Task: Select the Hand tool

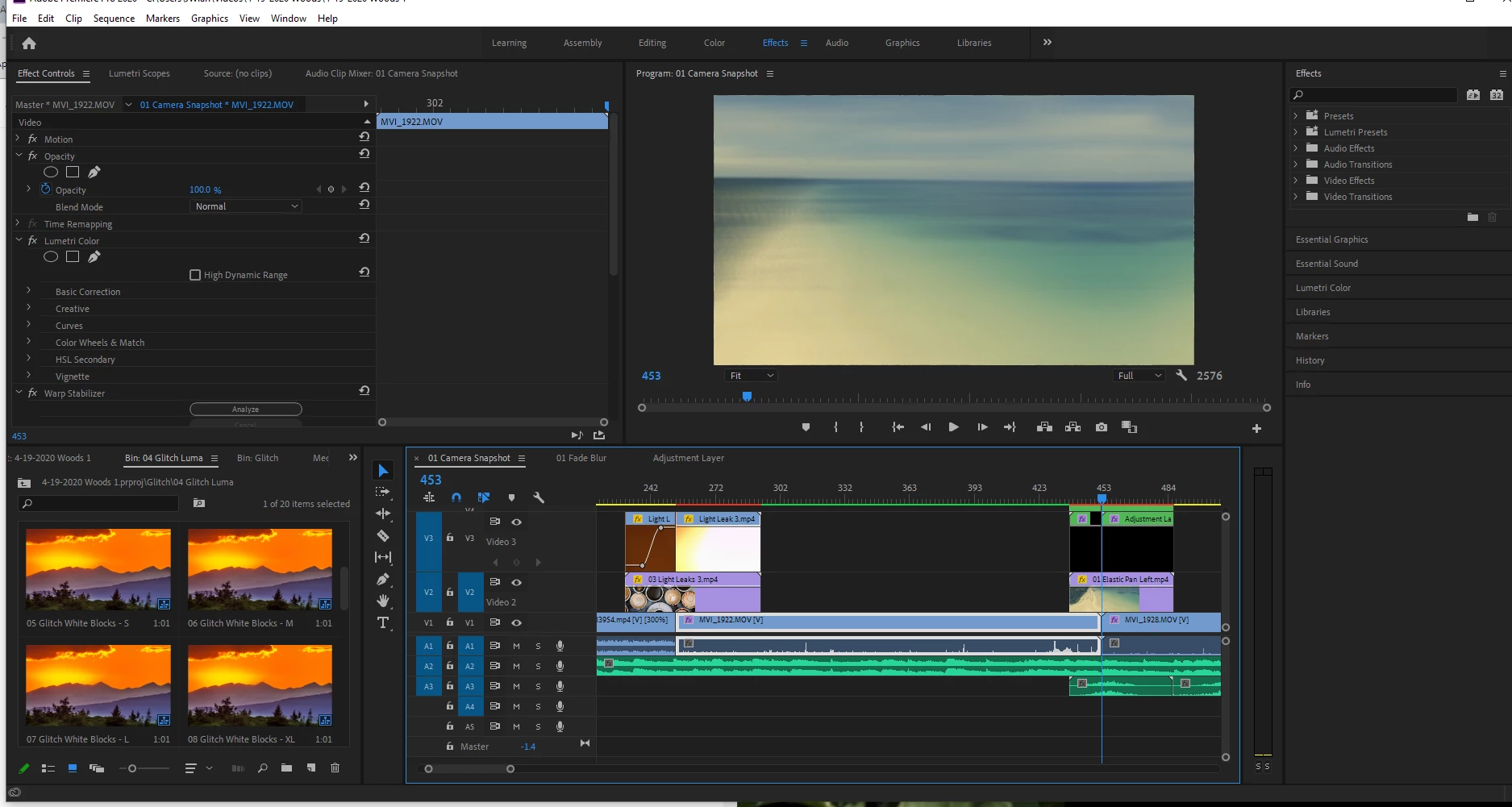Action: 383,601
